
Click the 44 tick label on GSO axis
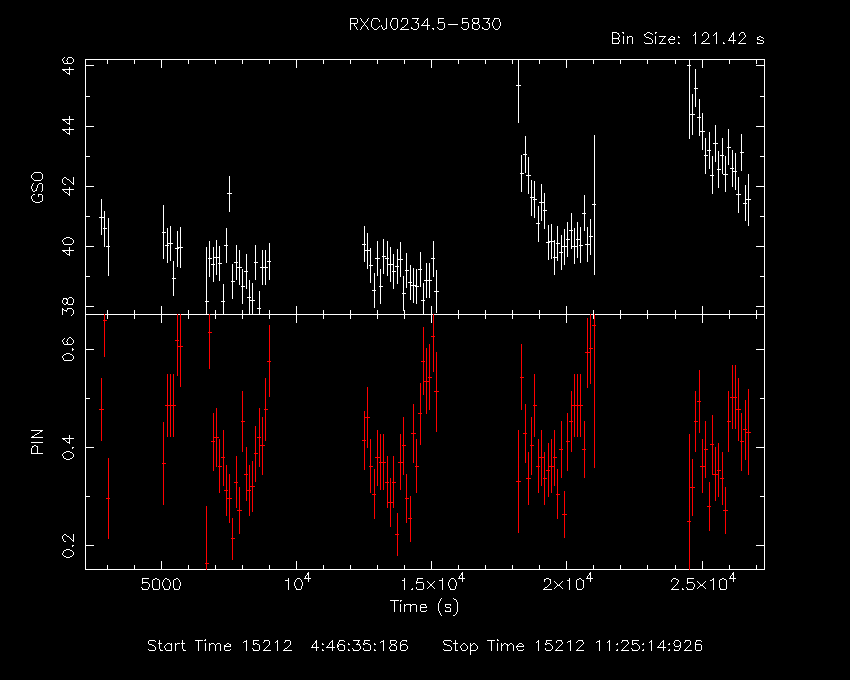click(69, 126)
